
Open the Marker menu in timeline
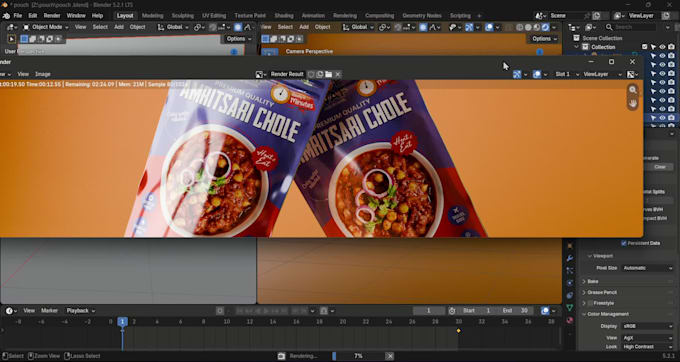[49, 310]
